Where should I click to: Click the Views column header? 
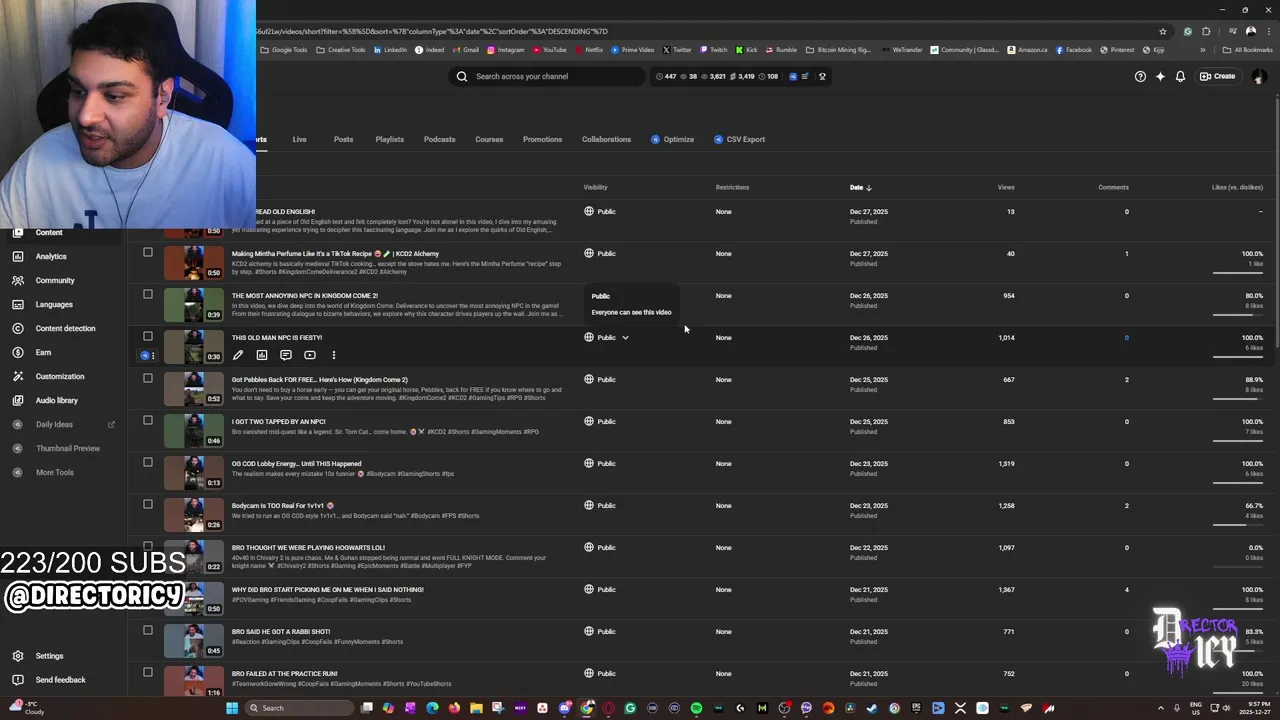[1006, 187]
